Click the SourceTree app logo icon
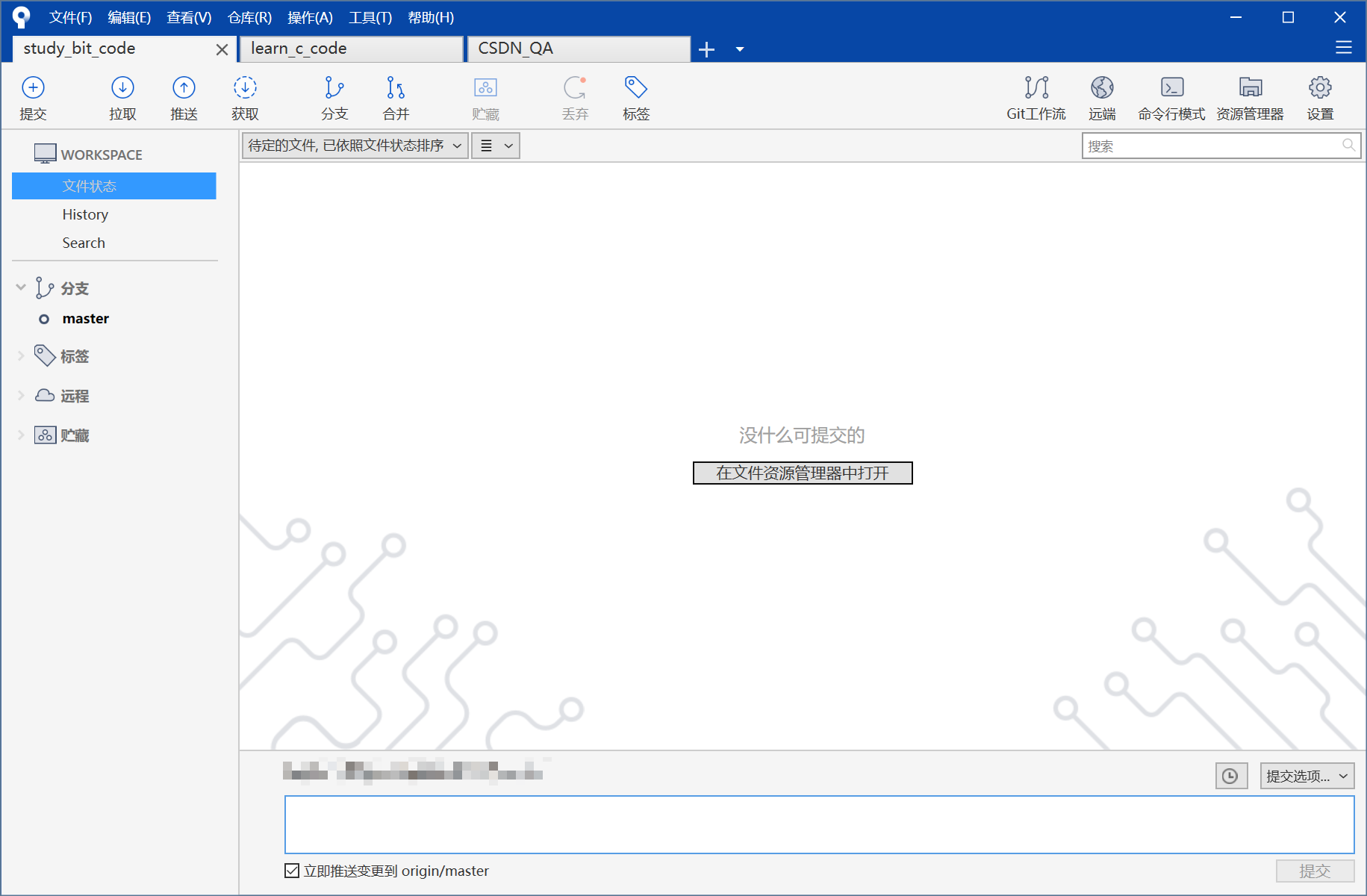 click(x=22, y=16)
